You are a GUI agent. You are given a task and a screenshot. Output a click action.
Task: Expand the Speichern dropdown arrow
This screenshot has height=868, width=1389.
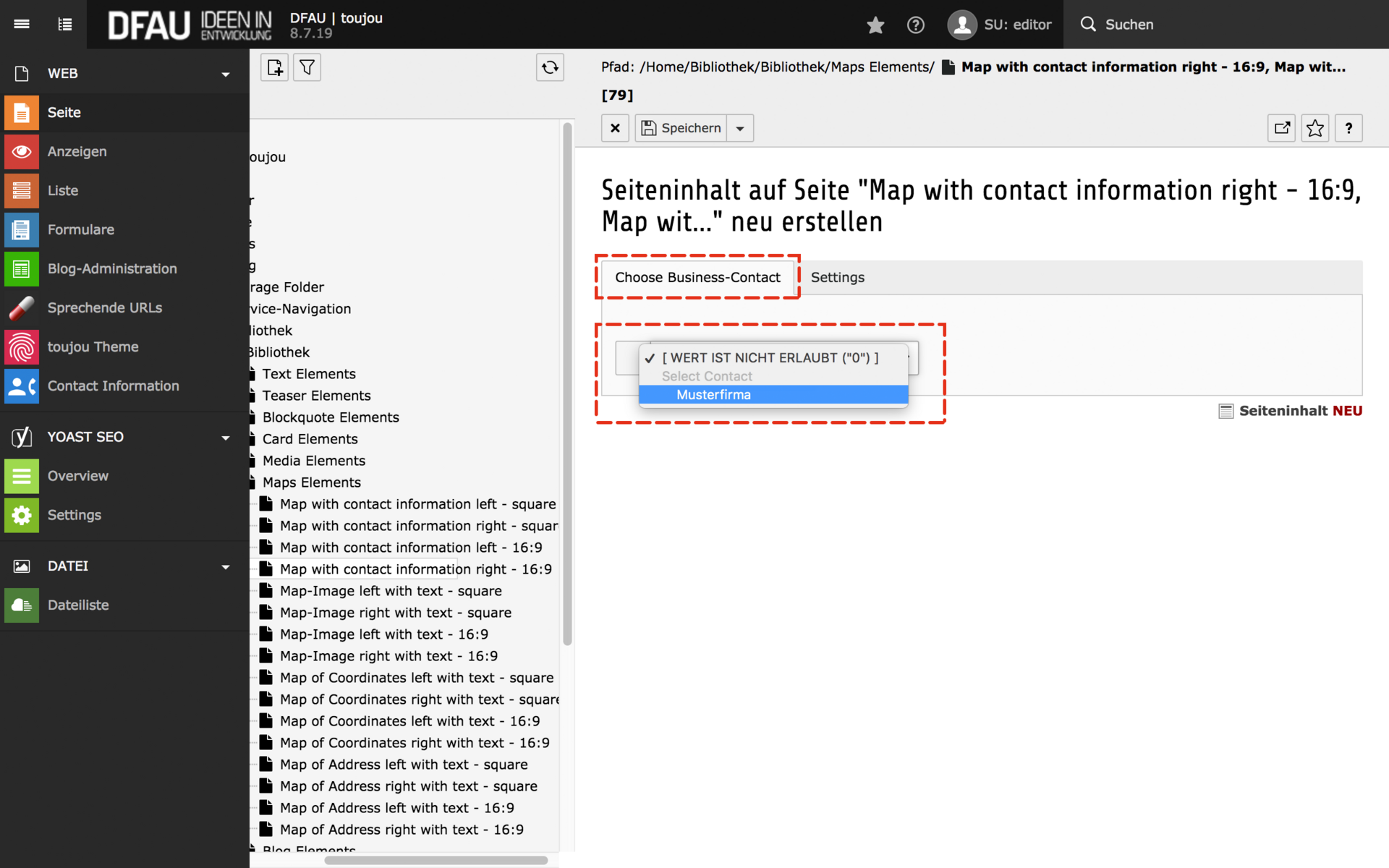click(x=739, y=129)
